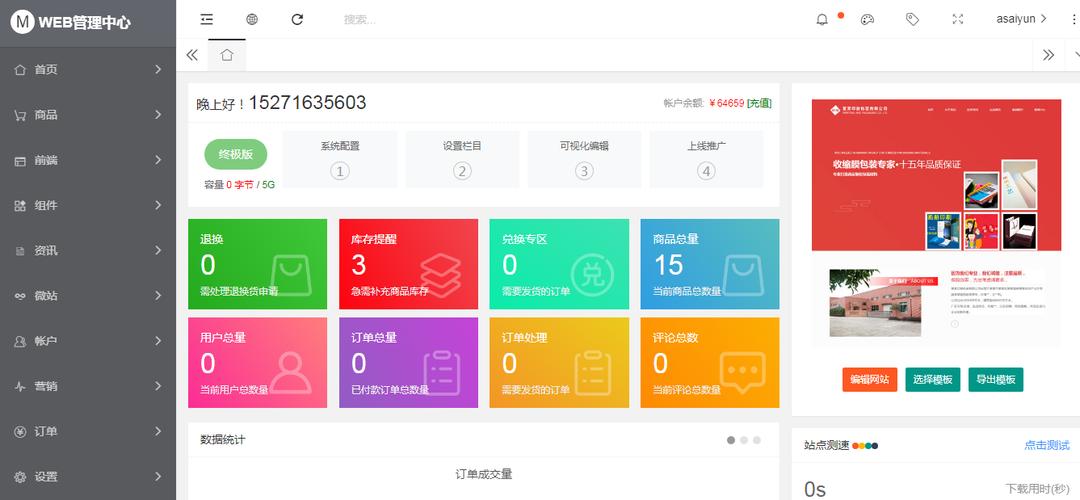Click the refresh icon in top toolbar
Viewport: 1080px width, 500px height.
point(297,19)
